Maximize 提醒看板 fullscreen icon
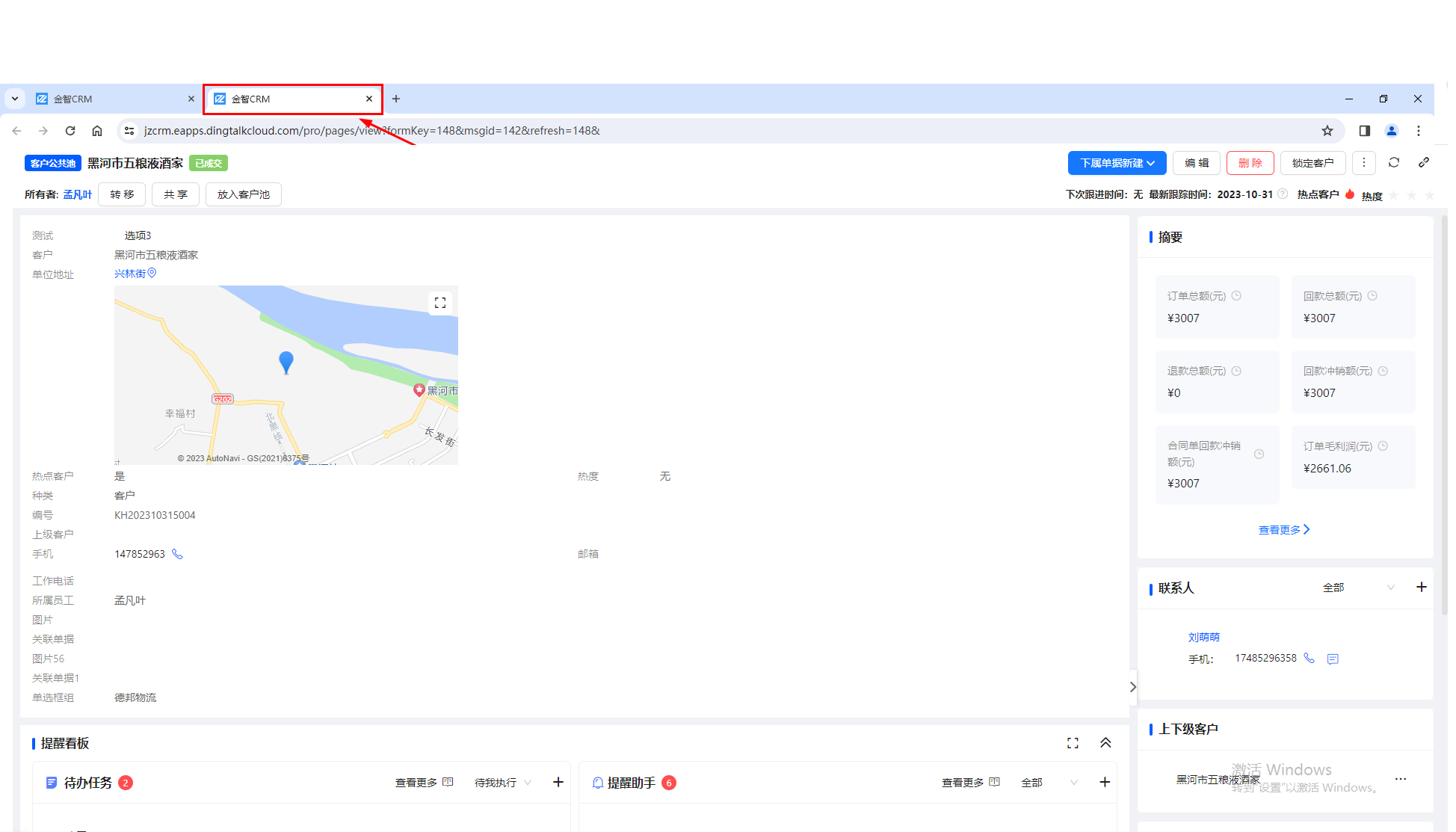The image size is (1456, 832). (x=1073, y=743)
